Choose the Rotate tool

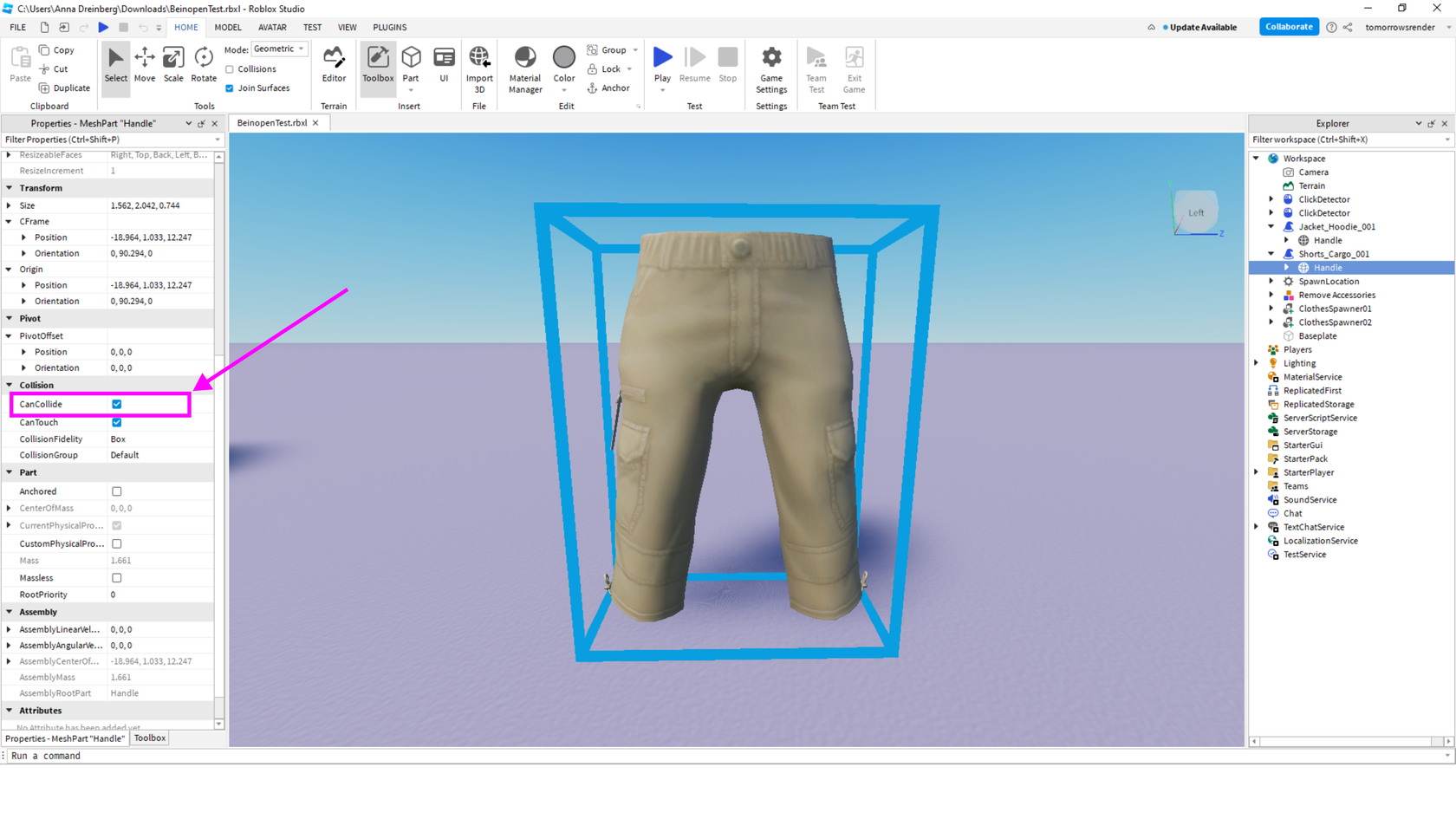pos(204,64)
